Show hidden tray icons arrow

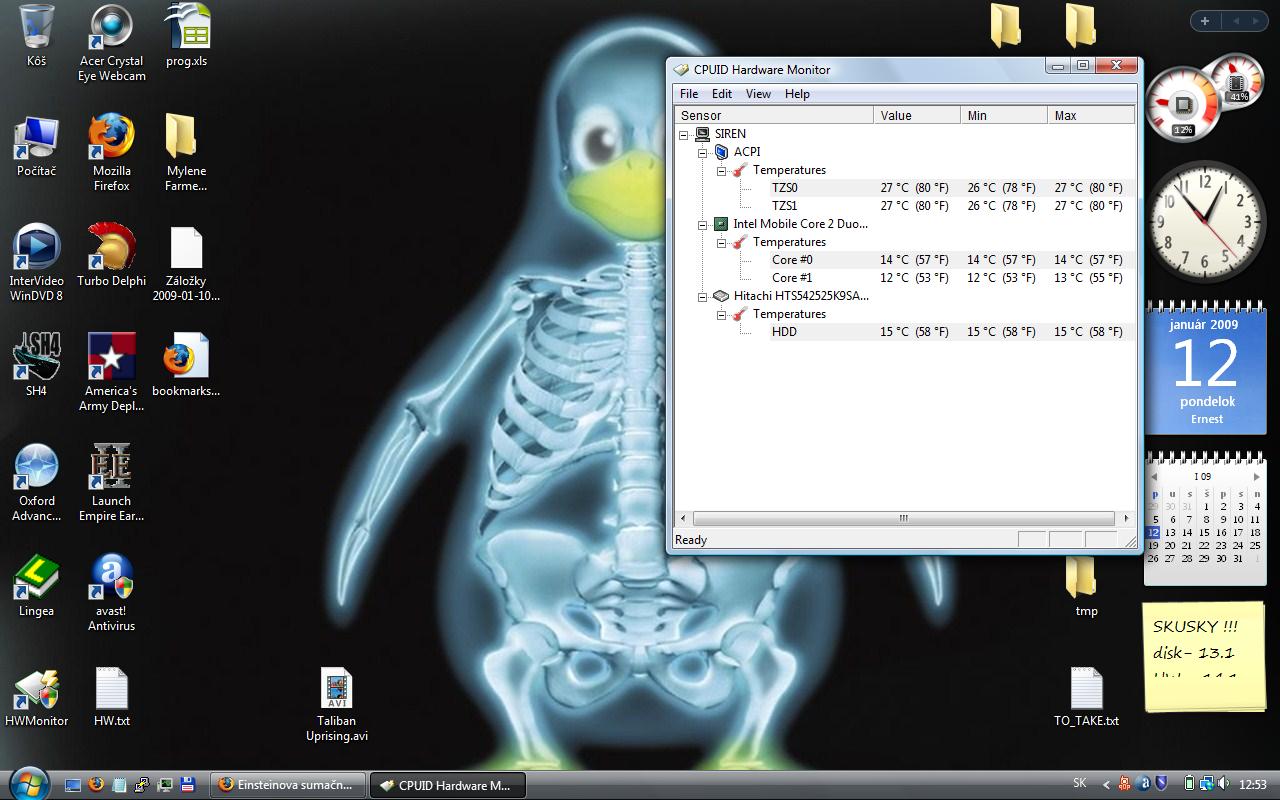1106,784
